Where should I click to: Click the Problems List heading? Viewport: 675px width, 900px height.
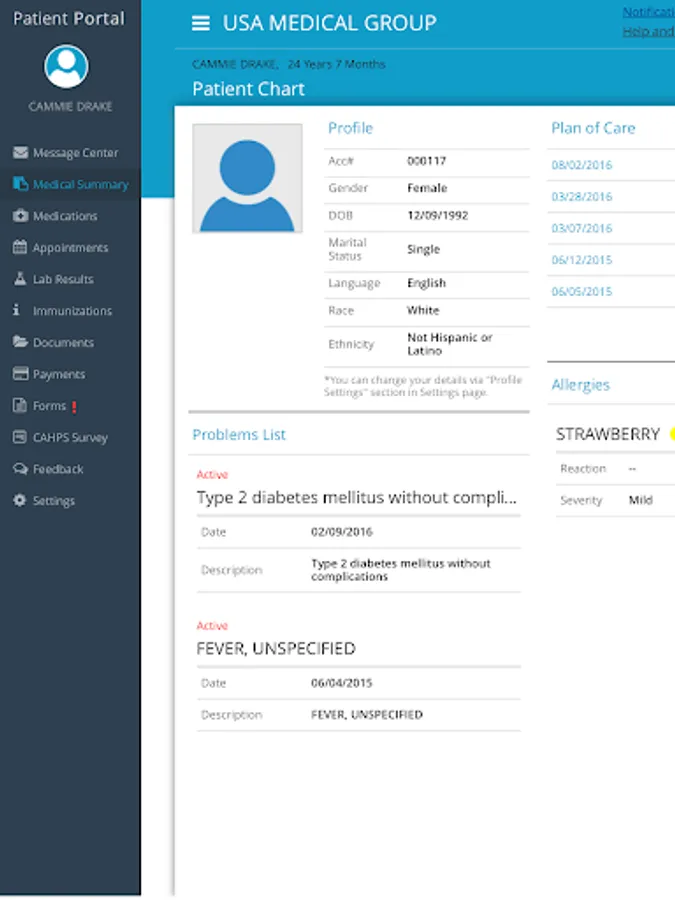coord(239,435)
